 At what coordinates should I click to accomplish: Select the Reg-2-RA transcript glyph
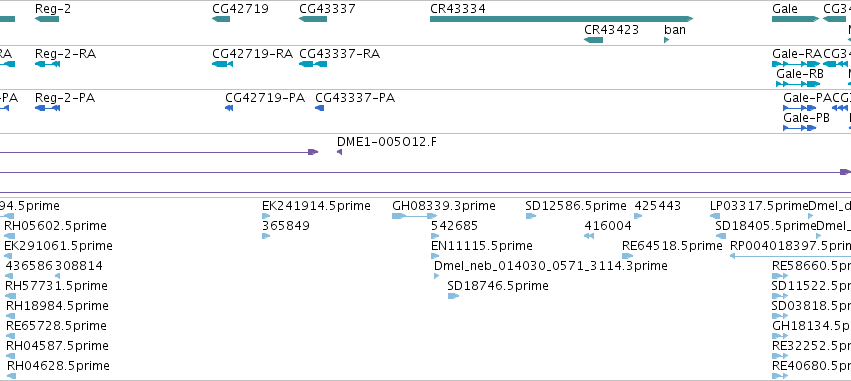(x=47, y=64)
